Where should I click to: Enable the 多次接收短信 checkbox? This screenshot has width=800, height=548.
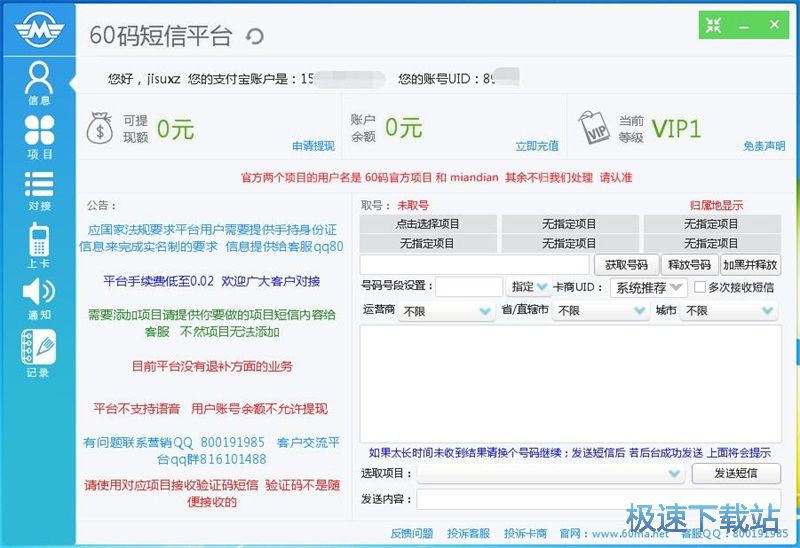click(700, 287)
